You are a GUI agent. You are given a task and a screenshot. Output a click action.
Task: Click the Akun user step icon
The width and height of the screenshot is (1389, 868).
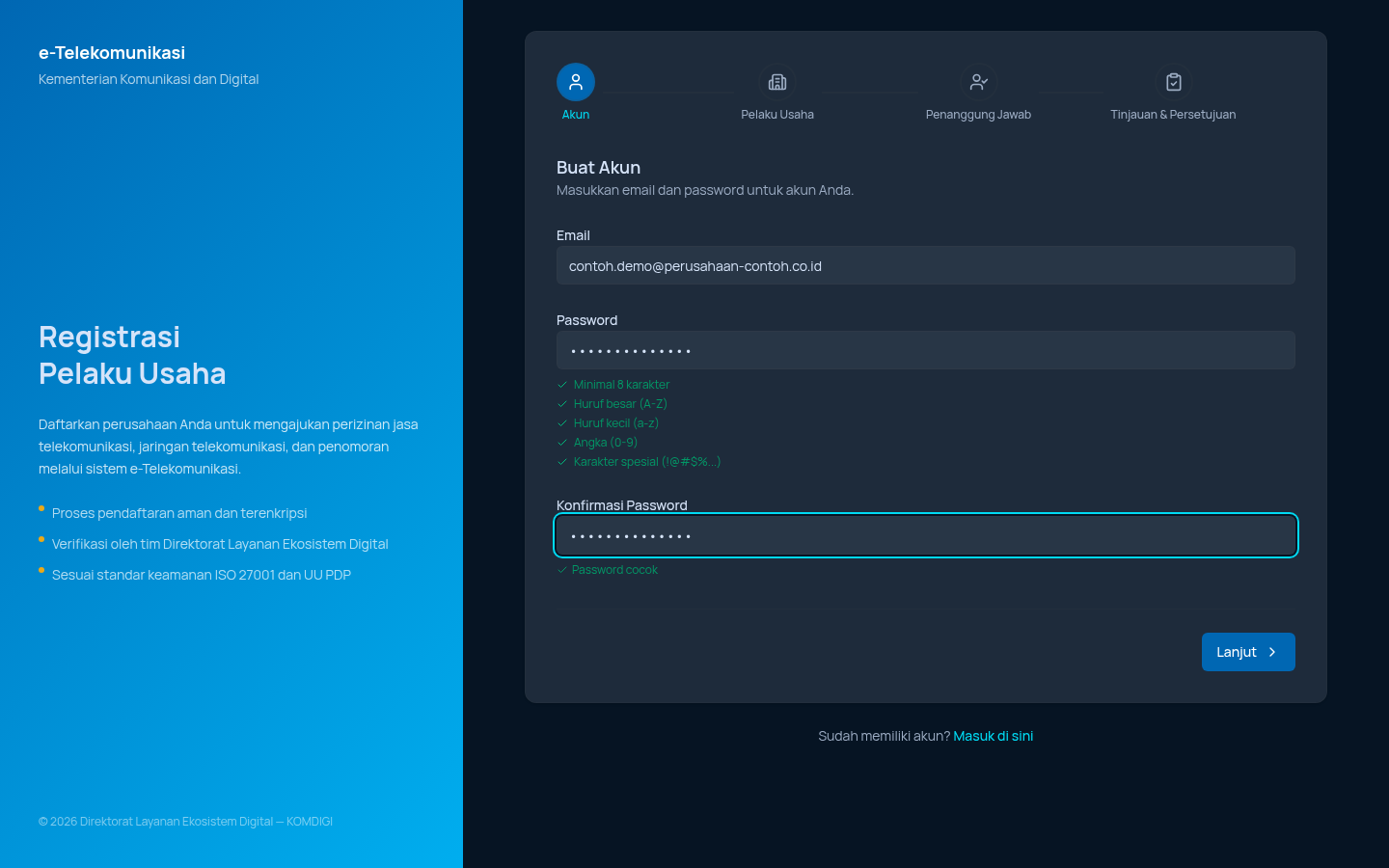coord(576,82)
